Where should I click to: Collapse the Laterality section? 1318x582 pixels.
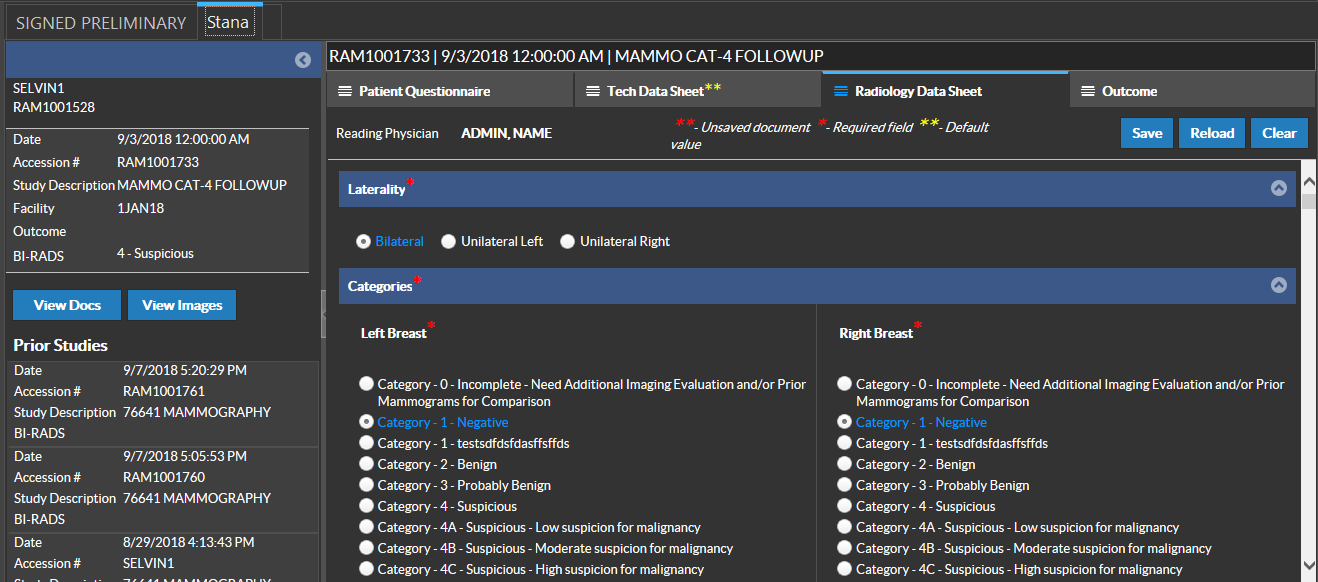pos(1278,188)
